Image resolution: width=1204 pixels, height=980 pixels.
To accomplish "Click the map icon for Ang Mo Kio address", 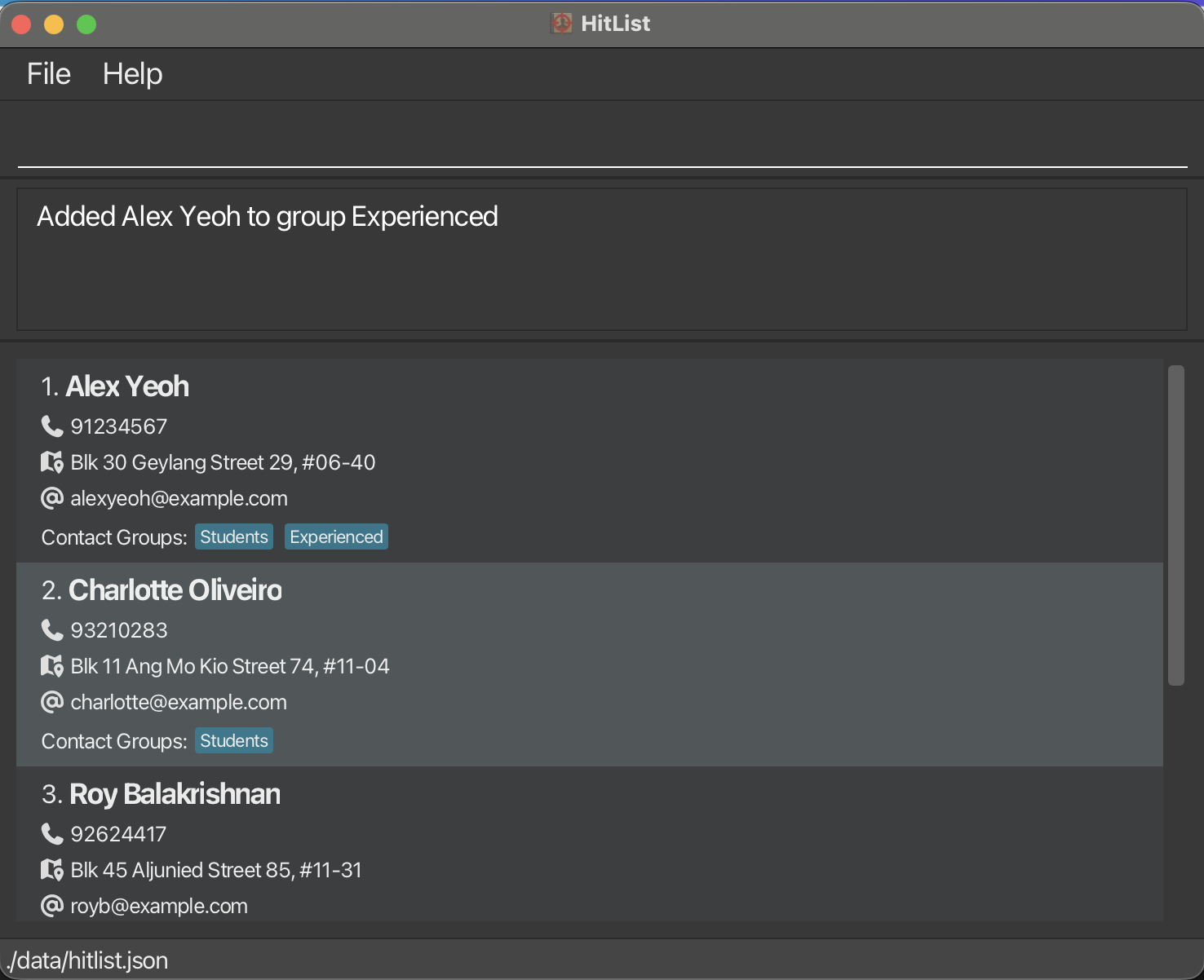I will tap(52, 666).
